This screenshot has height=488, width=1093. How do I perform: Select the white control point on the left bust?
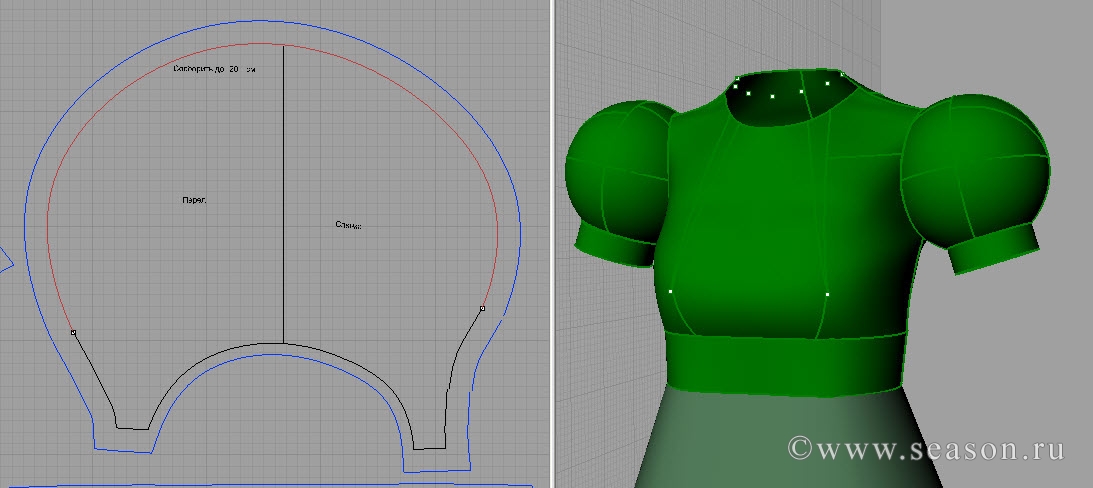click(x=670, y=291)
